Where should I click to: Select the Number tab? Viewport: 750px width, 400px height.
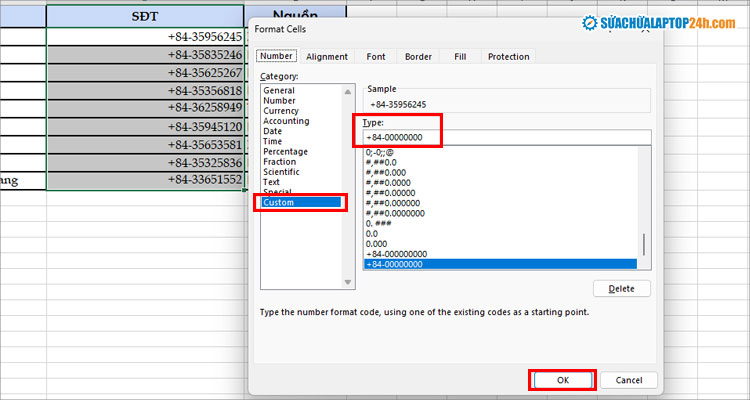276,56
